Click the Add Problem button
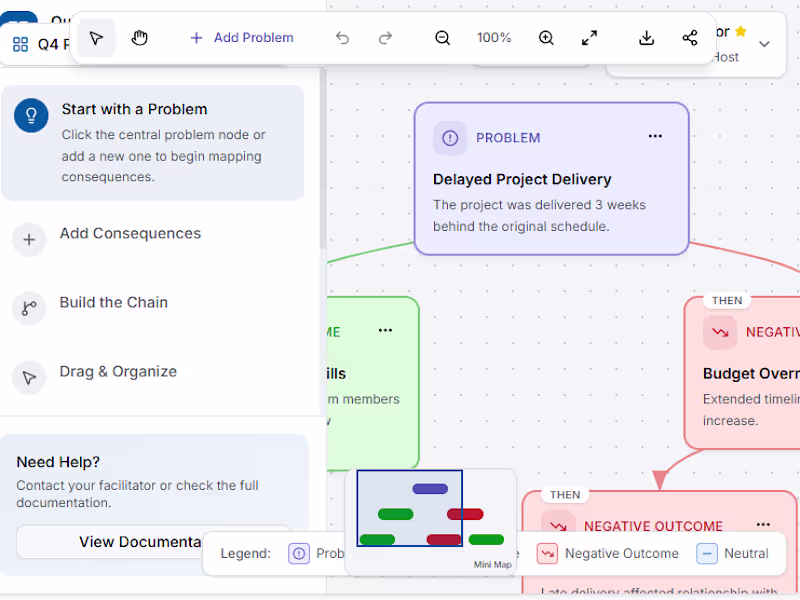 241,37
